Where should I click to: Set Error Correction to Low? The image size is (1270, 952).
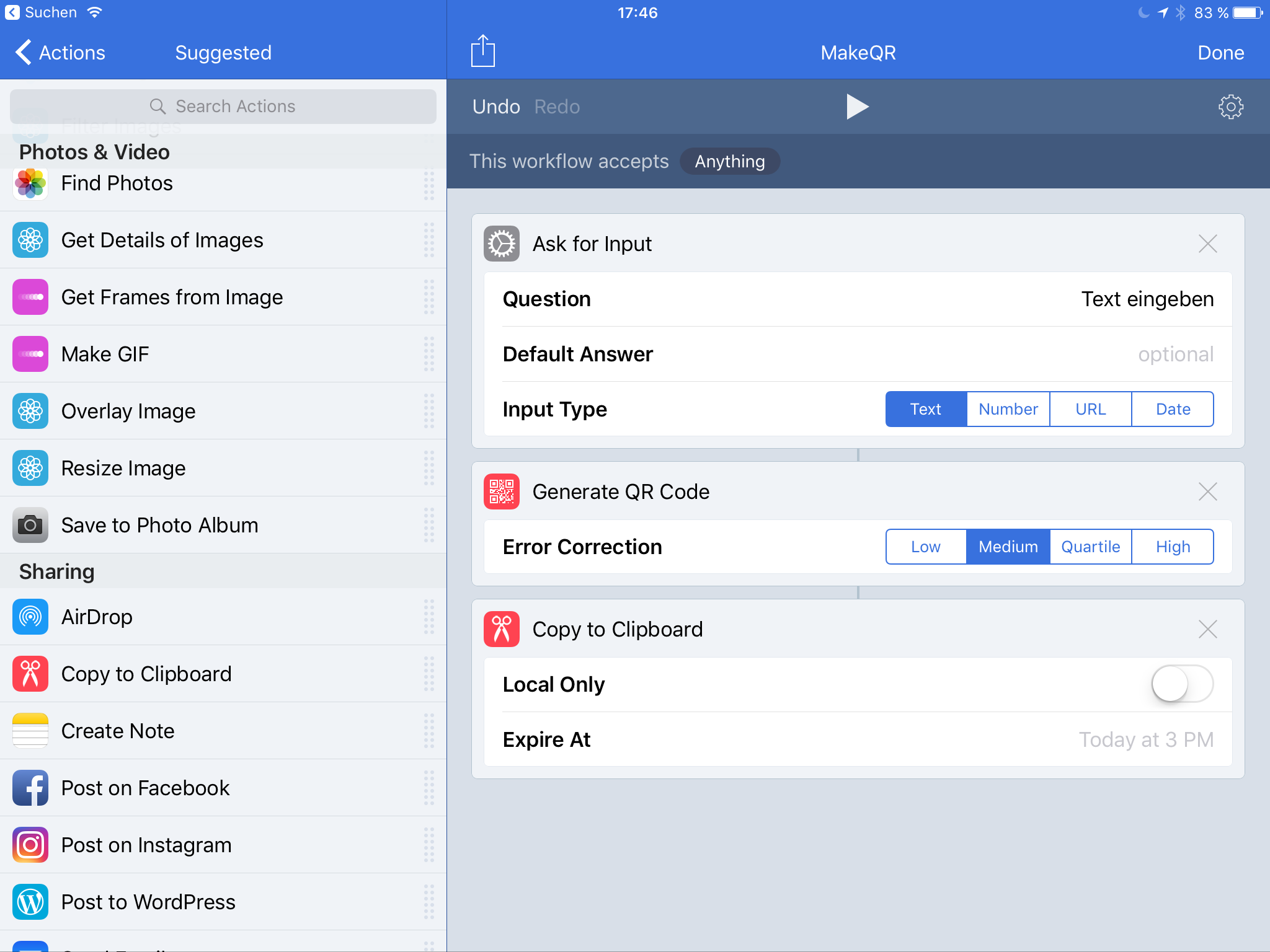(925, 547)
